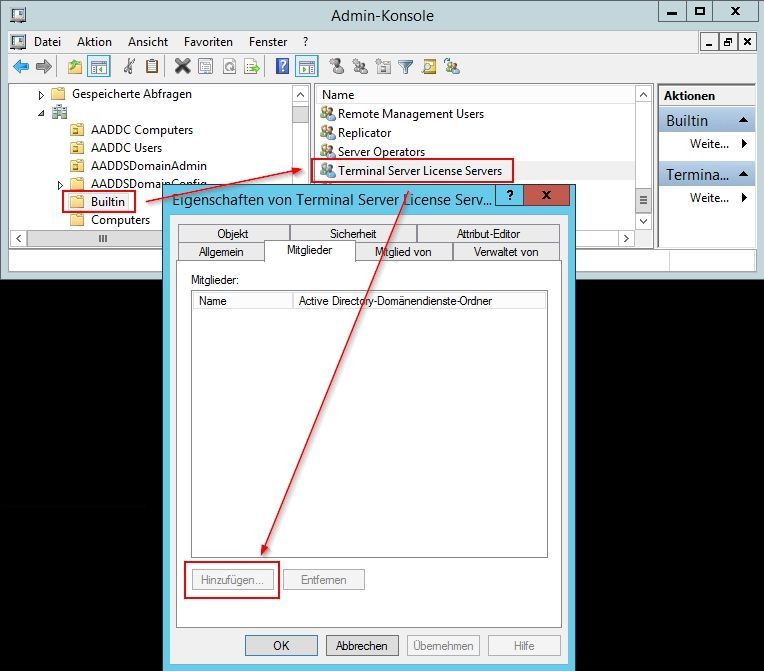Create a new group via toolbar icon

(360, 66)
